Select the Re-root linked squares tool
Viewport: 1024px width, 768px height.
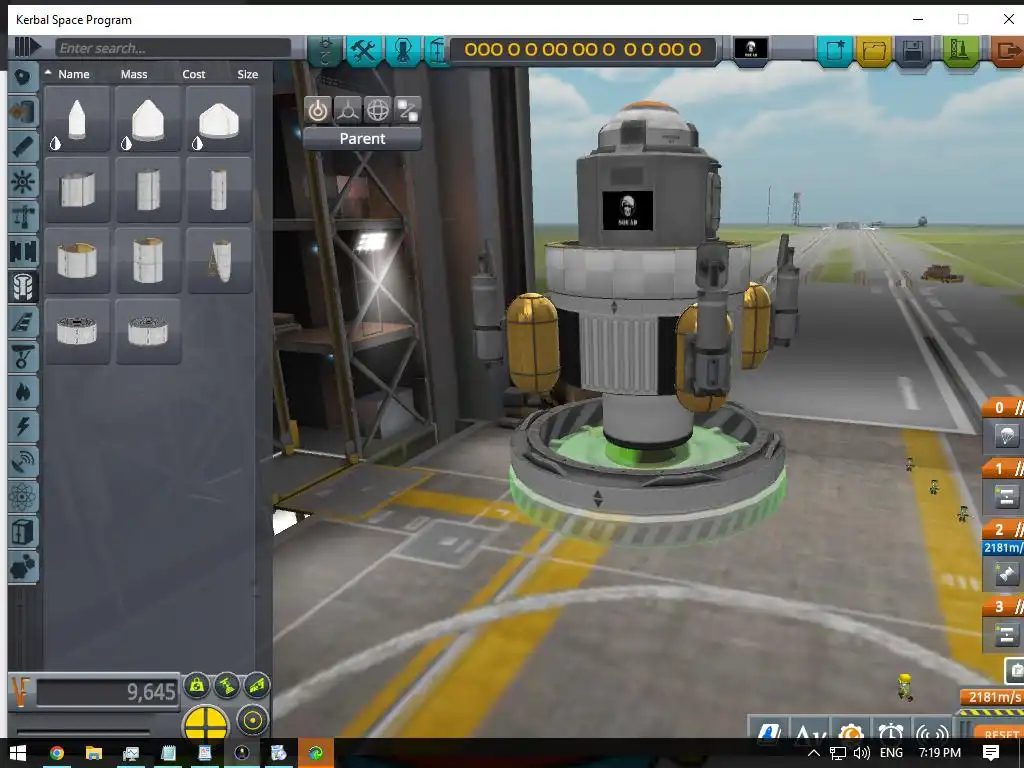pyautogui.click(x=408, y=110)
